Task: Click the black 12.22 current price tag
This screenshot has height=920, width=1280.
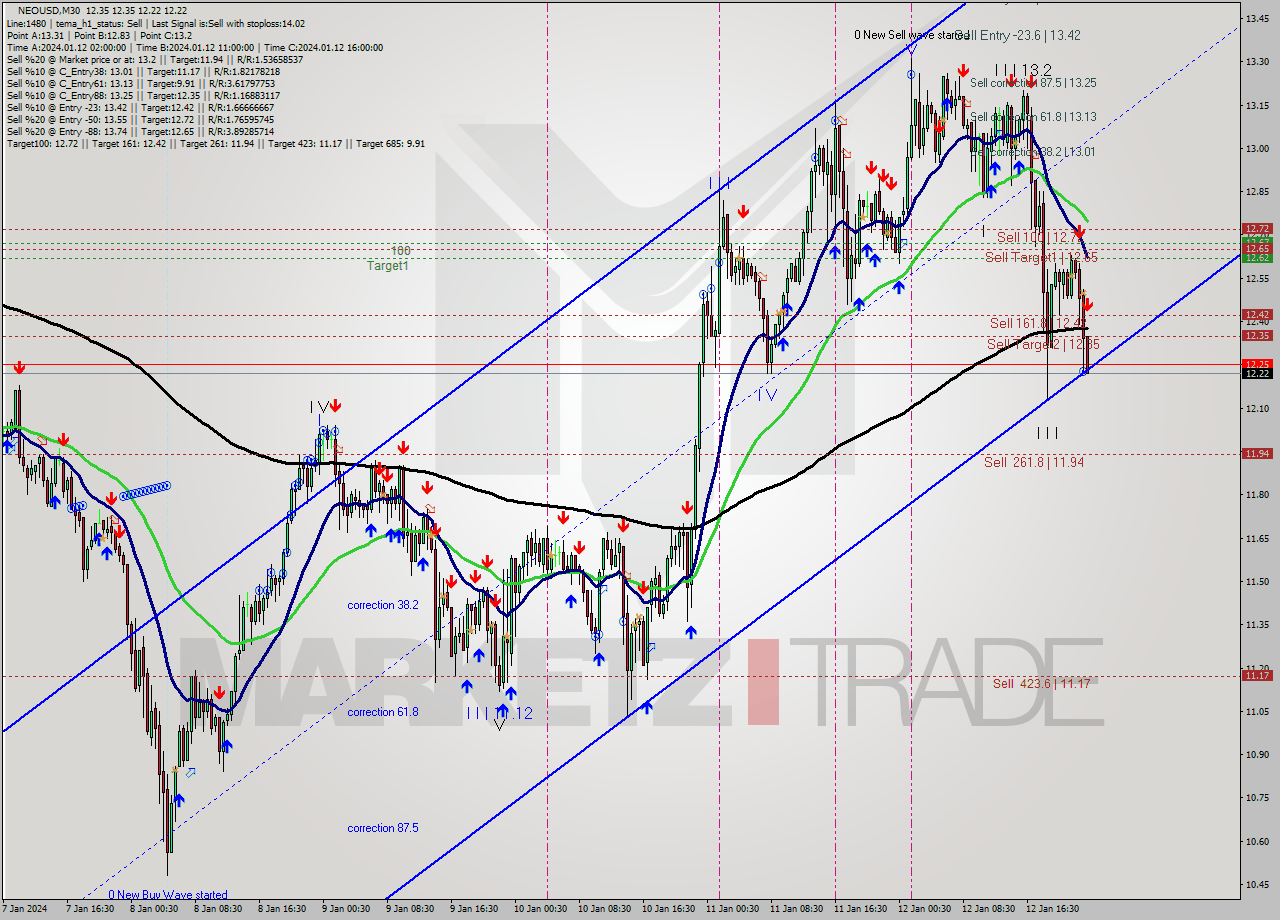Action: click(x=1257, y=373)
